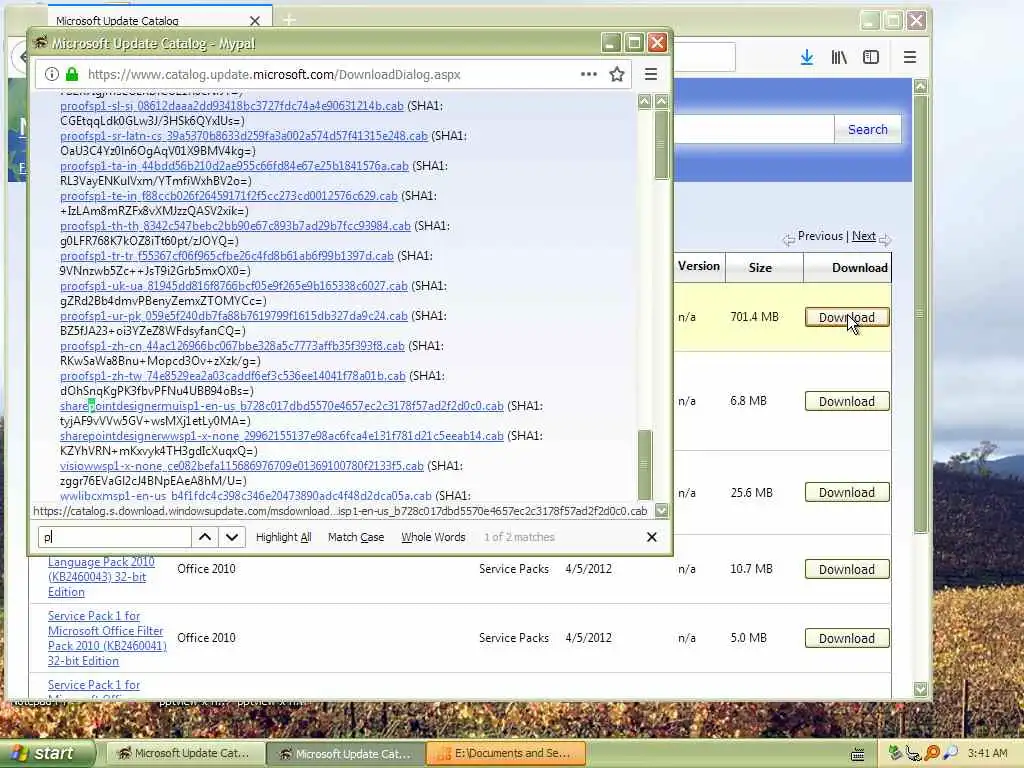
Task: Download the 10.7 MB update
Action: click(846, 569)
